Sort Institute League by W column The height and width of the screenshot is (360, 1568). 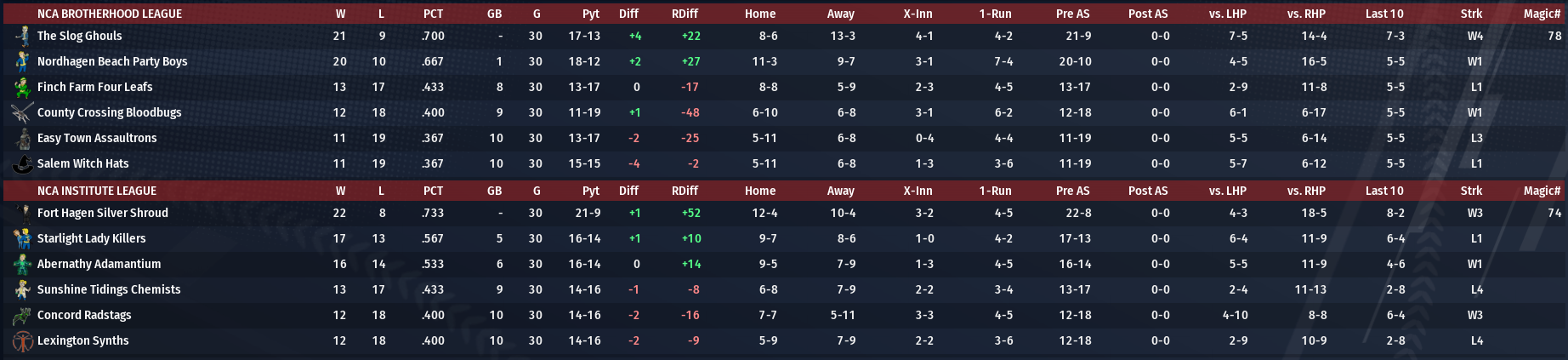pos(340,191)
